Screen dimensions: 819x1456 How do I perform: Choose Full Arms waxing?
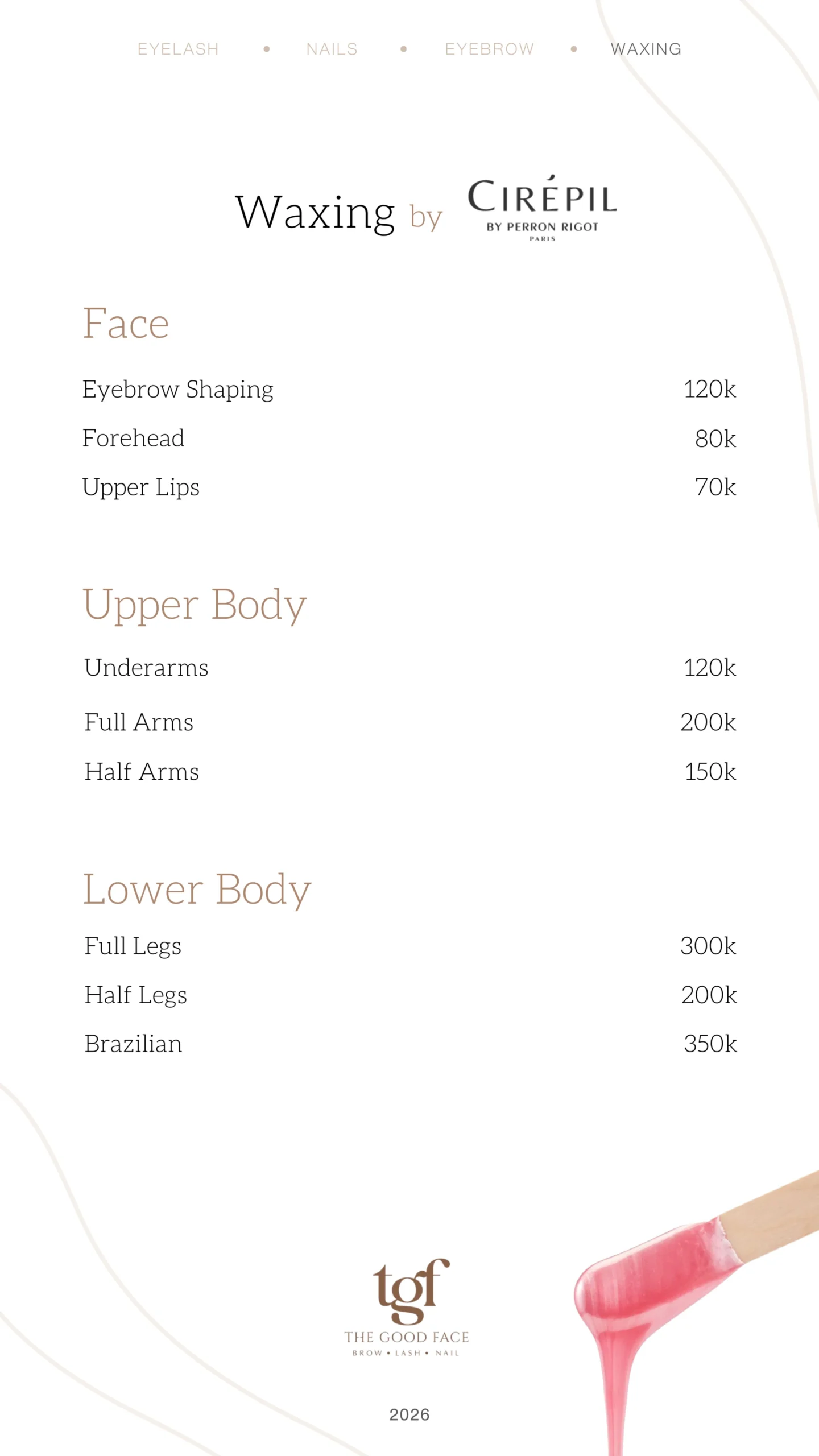click(x=139, y=722)
